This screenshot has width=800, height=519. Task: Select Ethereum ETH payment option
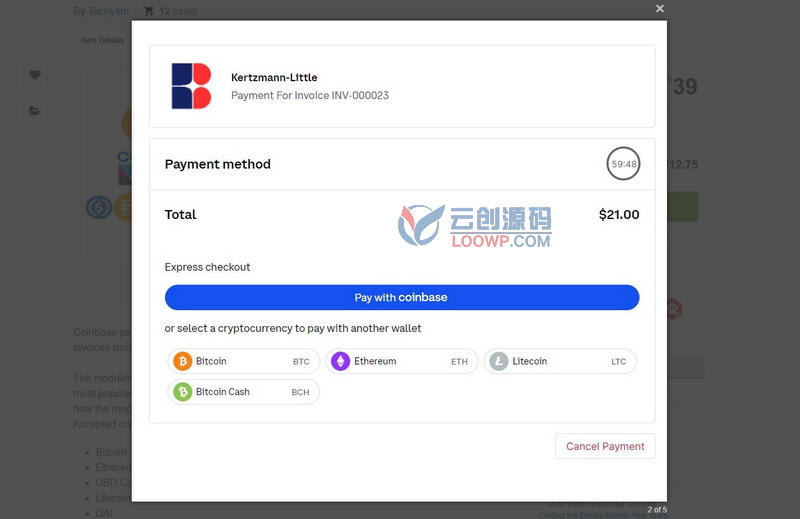(x=402, y=361)
